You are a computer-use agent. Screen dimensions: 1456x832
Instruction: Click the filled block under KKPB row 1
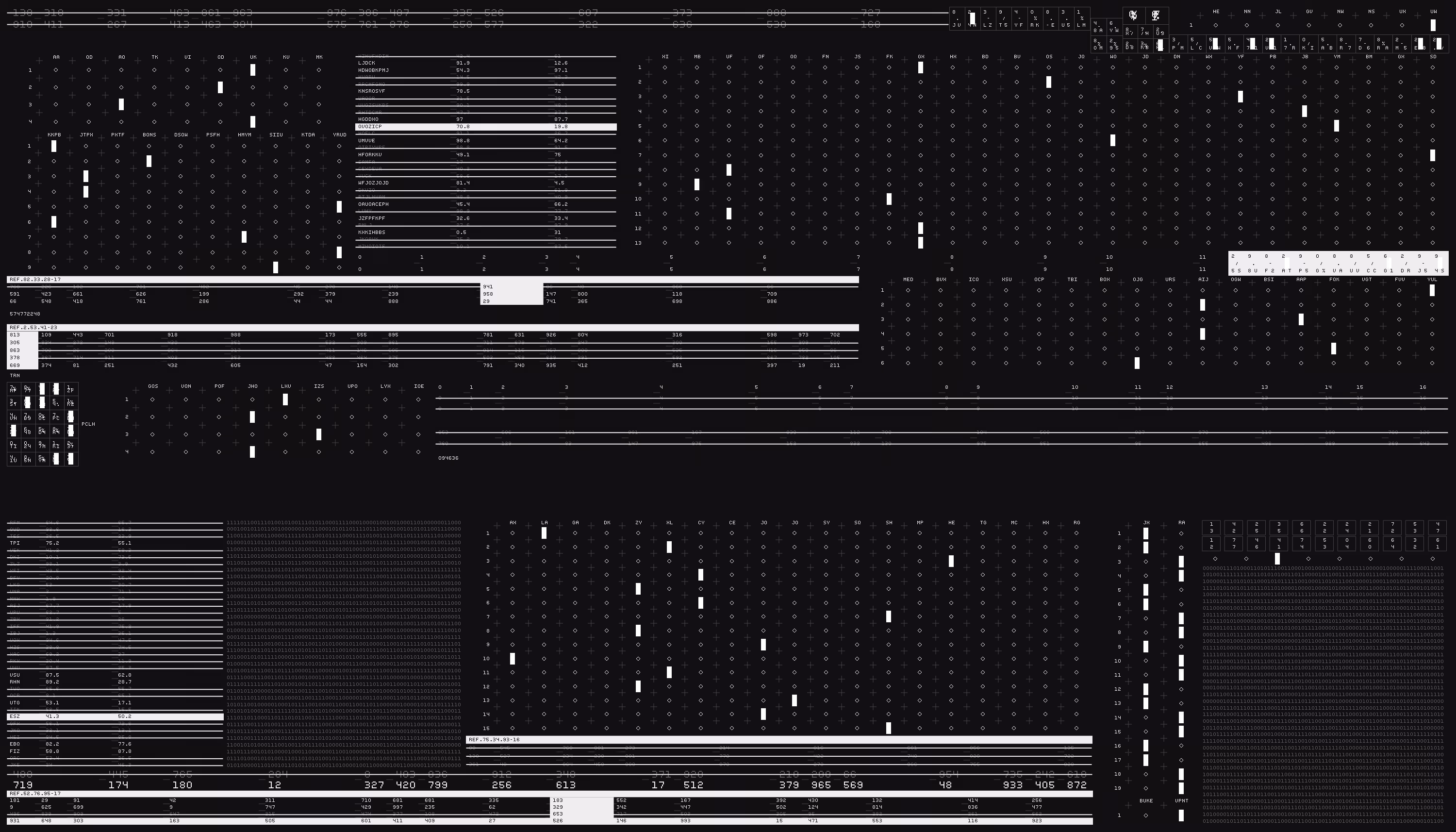54,146
